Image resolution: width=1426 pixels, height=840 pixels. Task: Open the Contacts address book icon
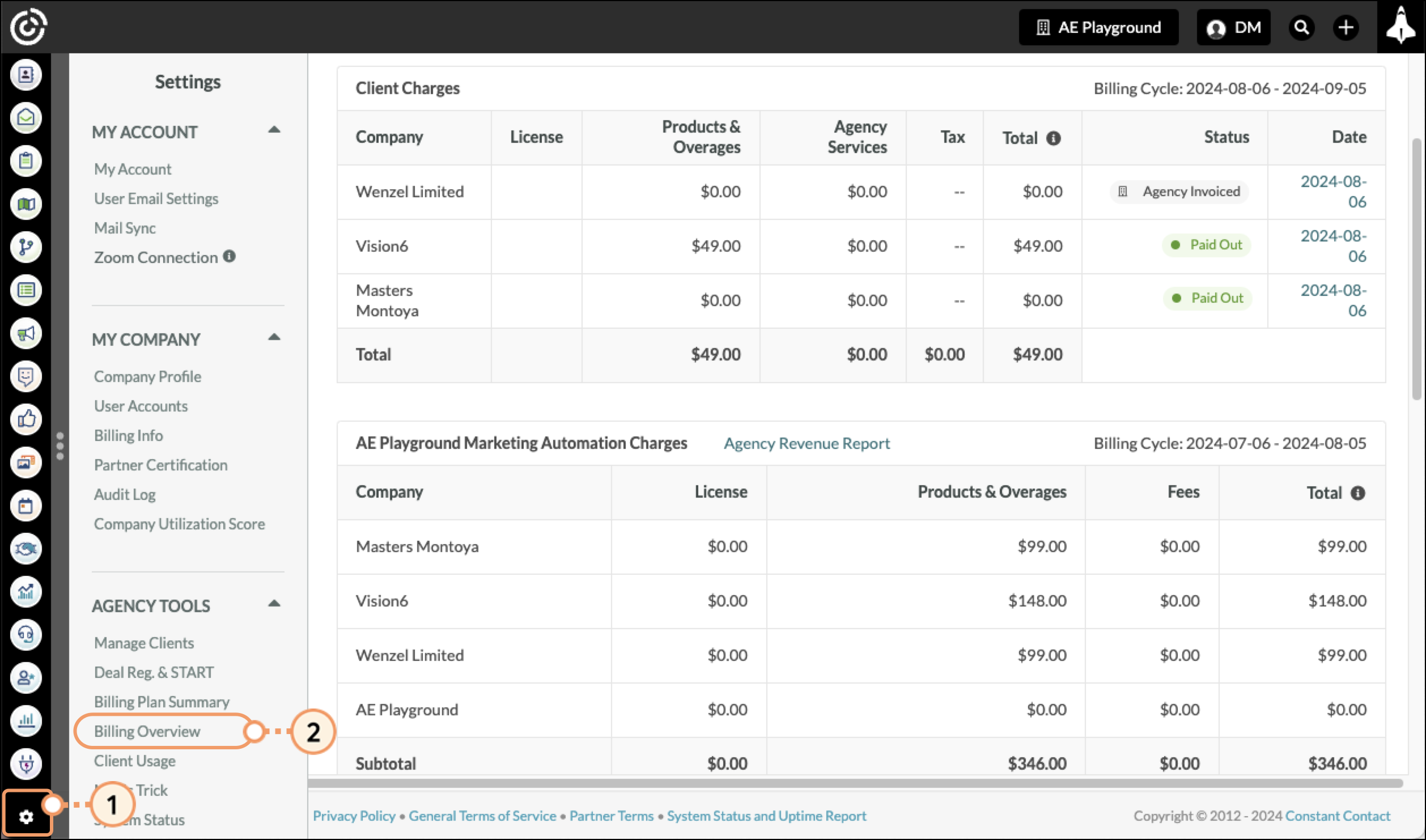[x=26, y=75]
